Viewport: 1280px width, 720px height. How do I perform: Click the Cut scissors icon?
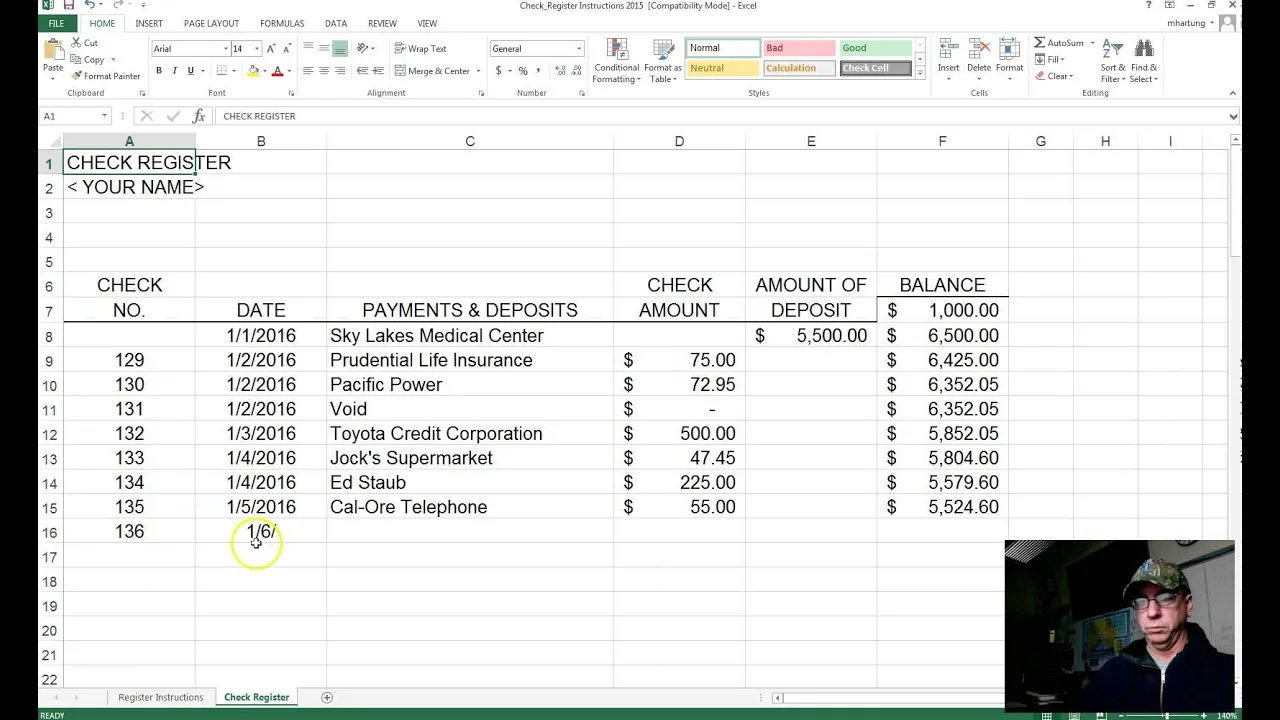(77, 43)
